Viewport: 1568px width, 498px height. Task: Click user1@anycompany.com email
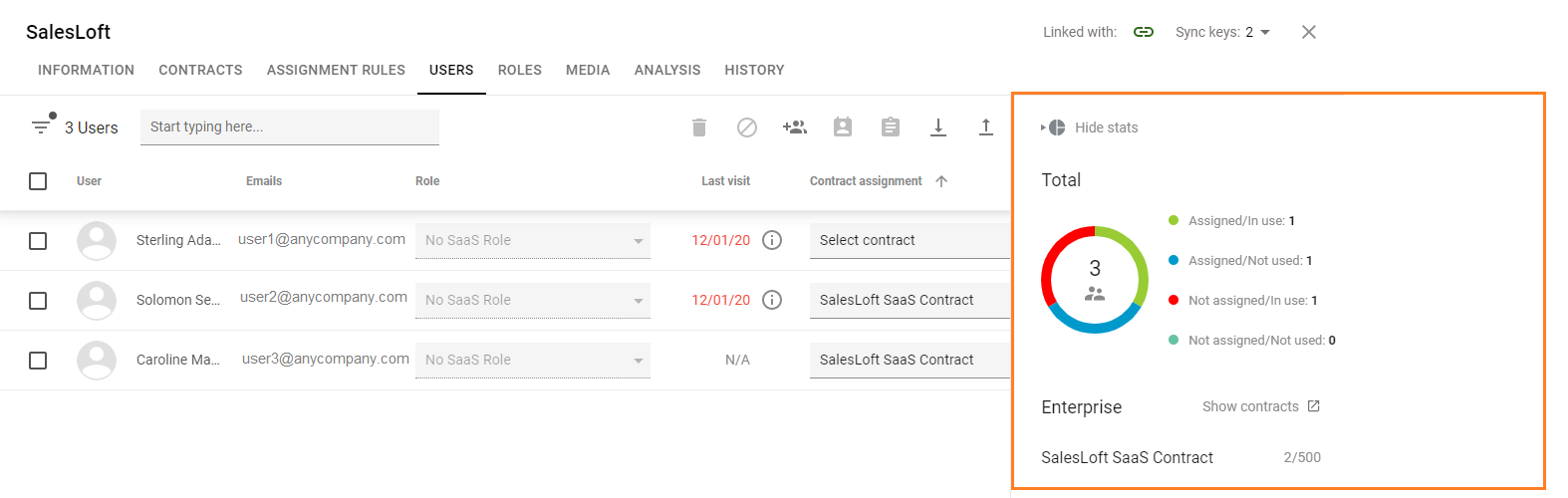tap(322, 239)
